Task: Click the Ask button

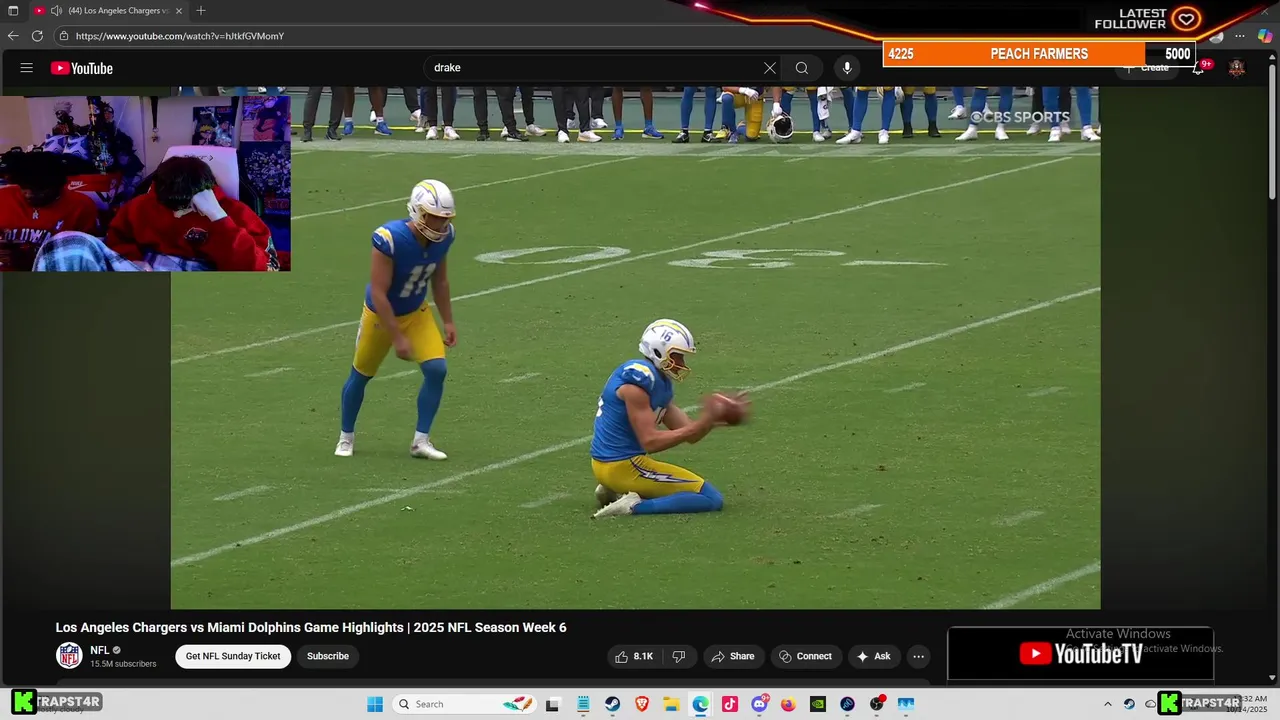Action: [874, 656]
